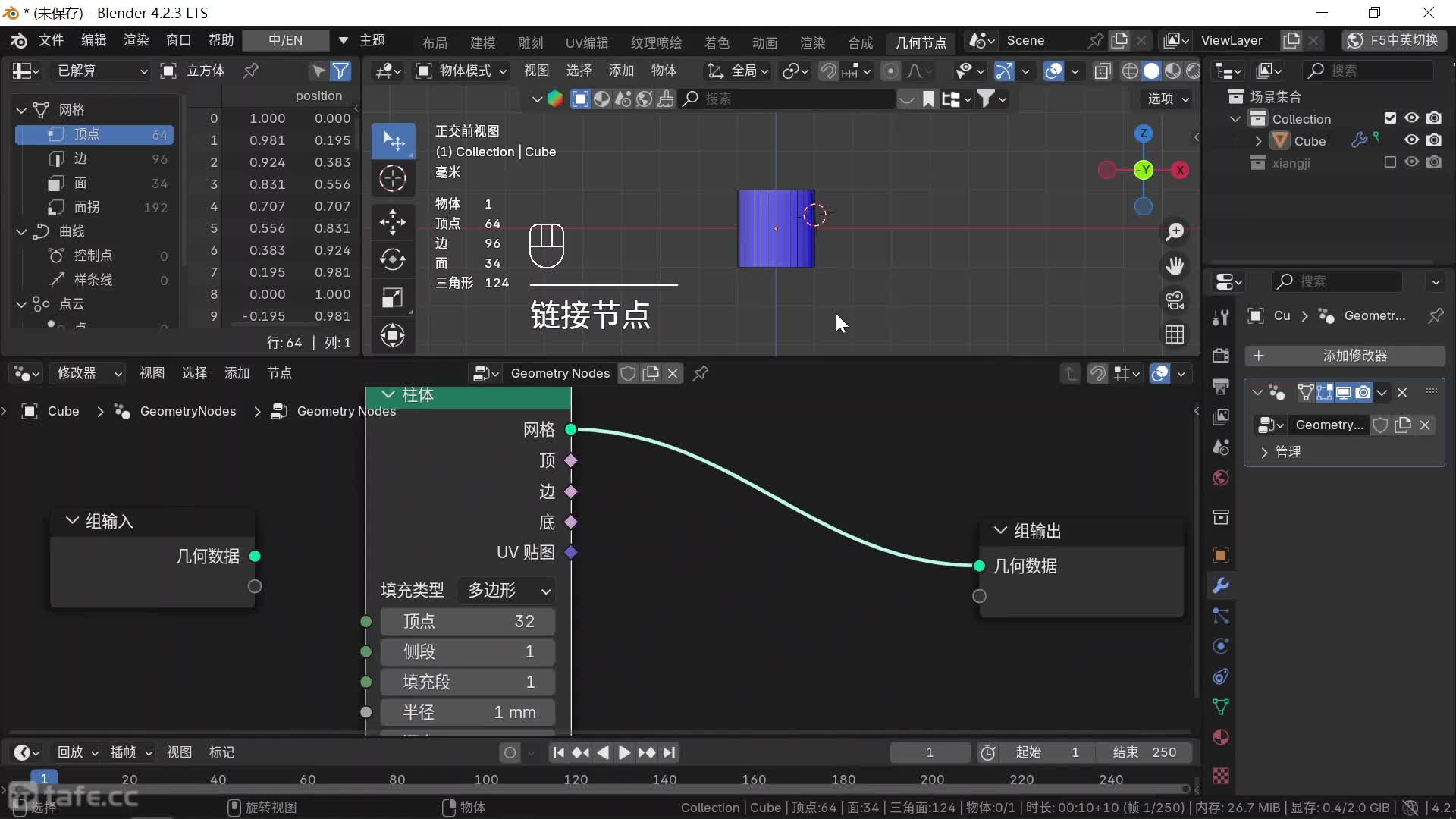Click the play button in the timeline
The width and height of the screenshot is (1456, 819).
coord(623,752)
